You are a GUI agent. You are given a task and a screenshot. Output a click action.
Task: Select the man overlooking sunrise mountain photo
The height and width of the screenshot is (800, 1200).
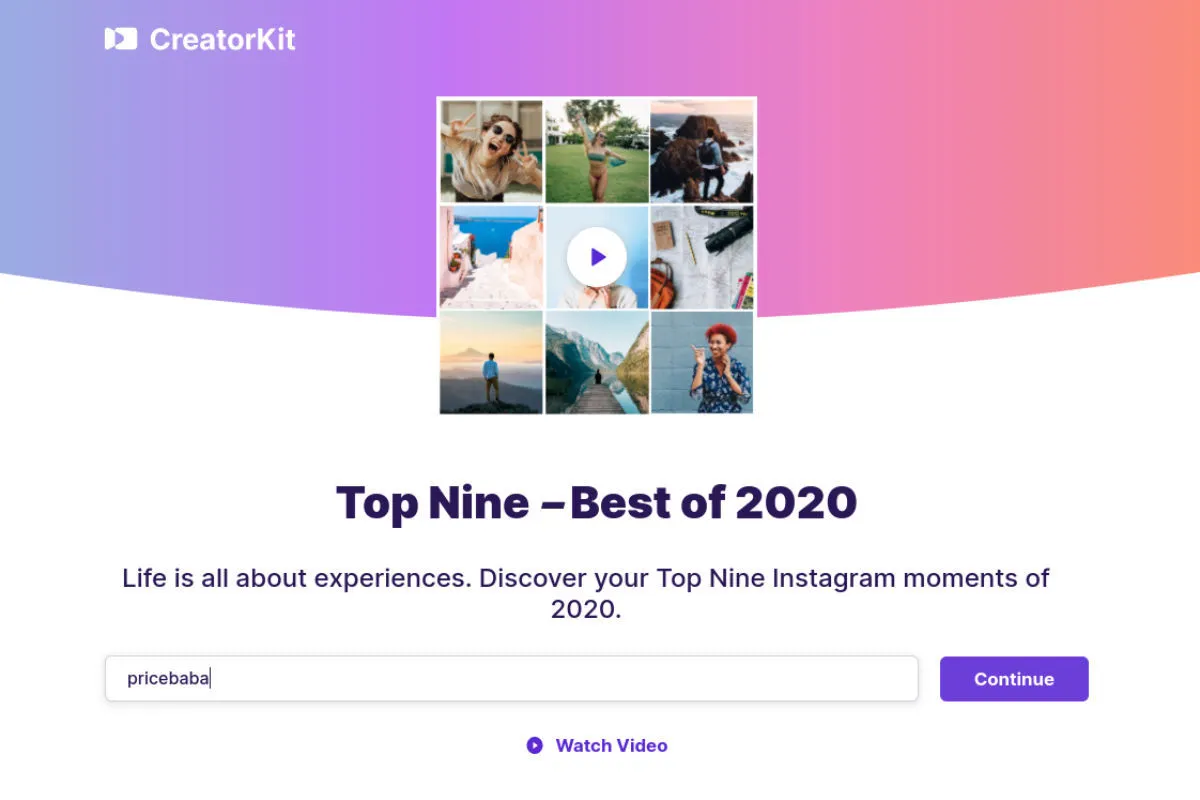click(491, 362)
